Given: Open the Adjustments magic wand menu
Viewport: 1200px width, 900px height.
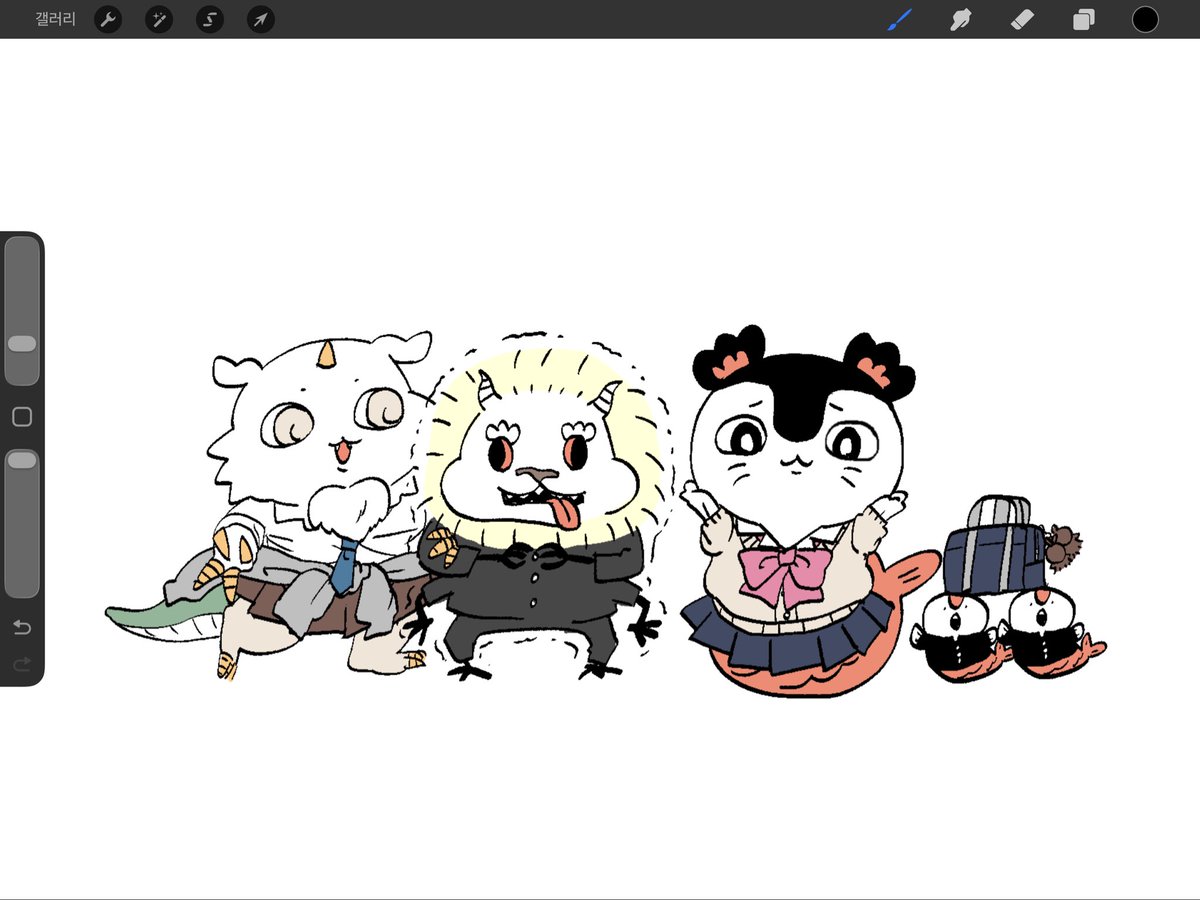Looking at the screenshot, I should (x=159, y=19).
